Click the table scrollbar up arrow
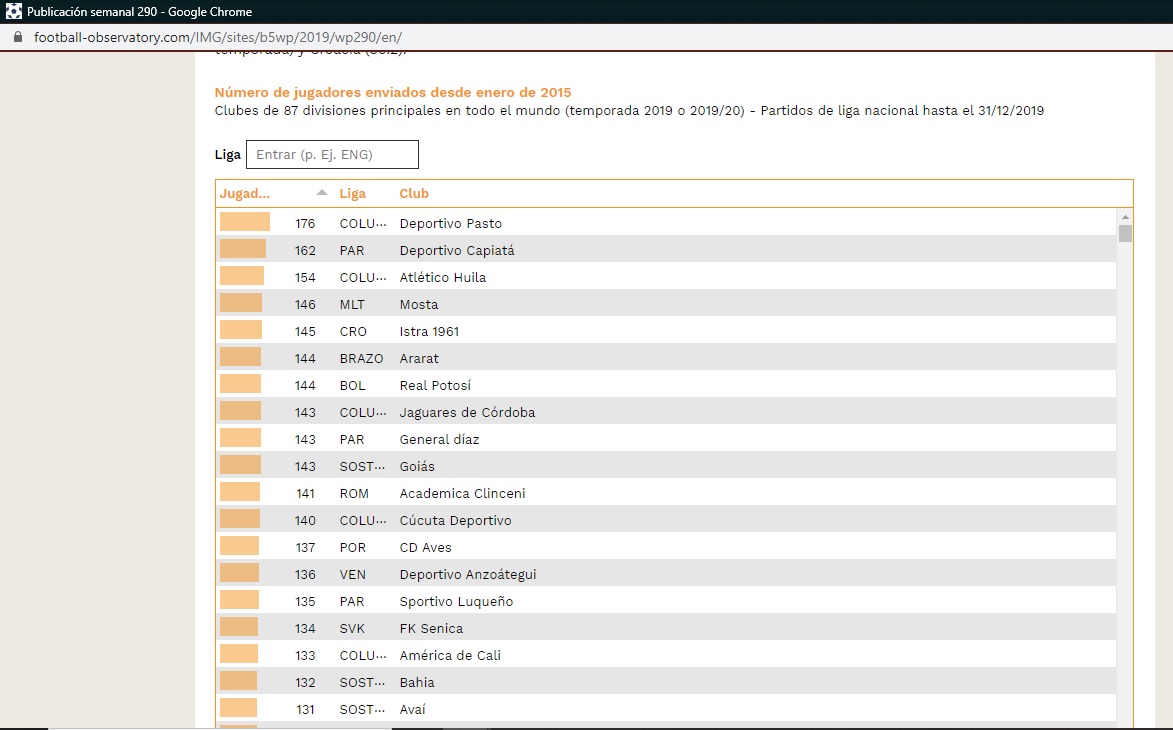1173x730 pixels. tap(1125, 217)
